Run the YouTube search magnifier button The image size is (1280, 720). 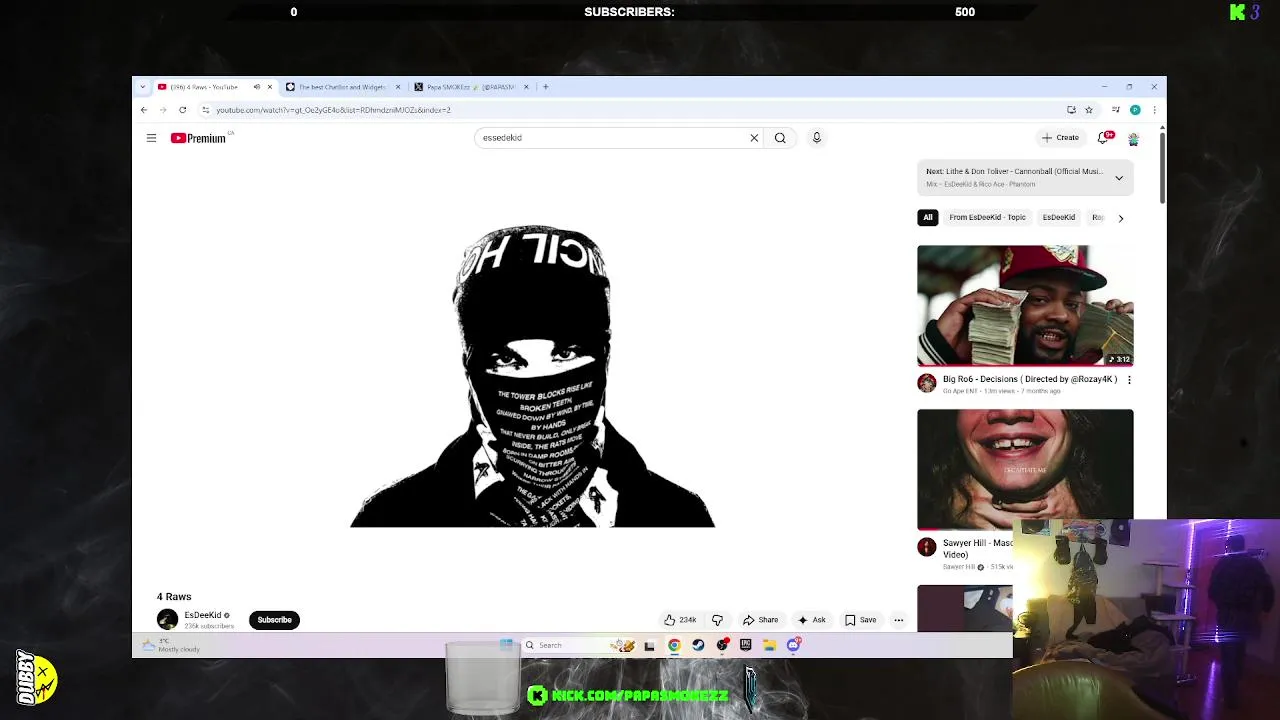pos(780,138)
